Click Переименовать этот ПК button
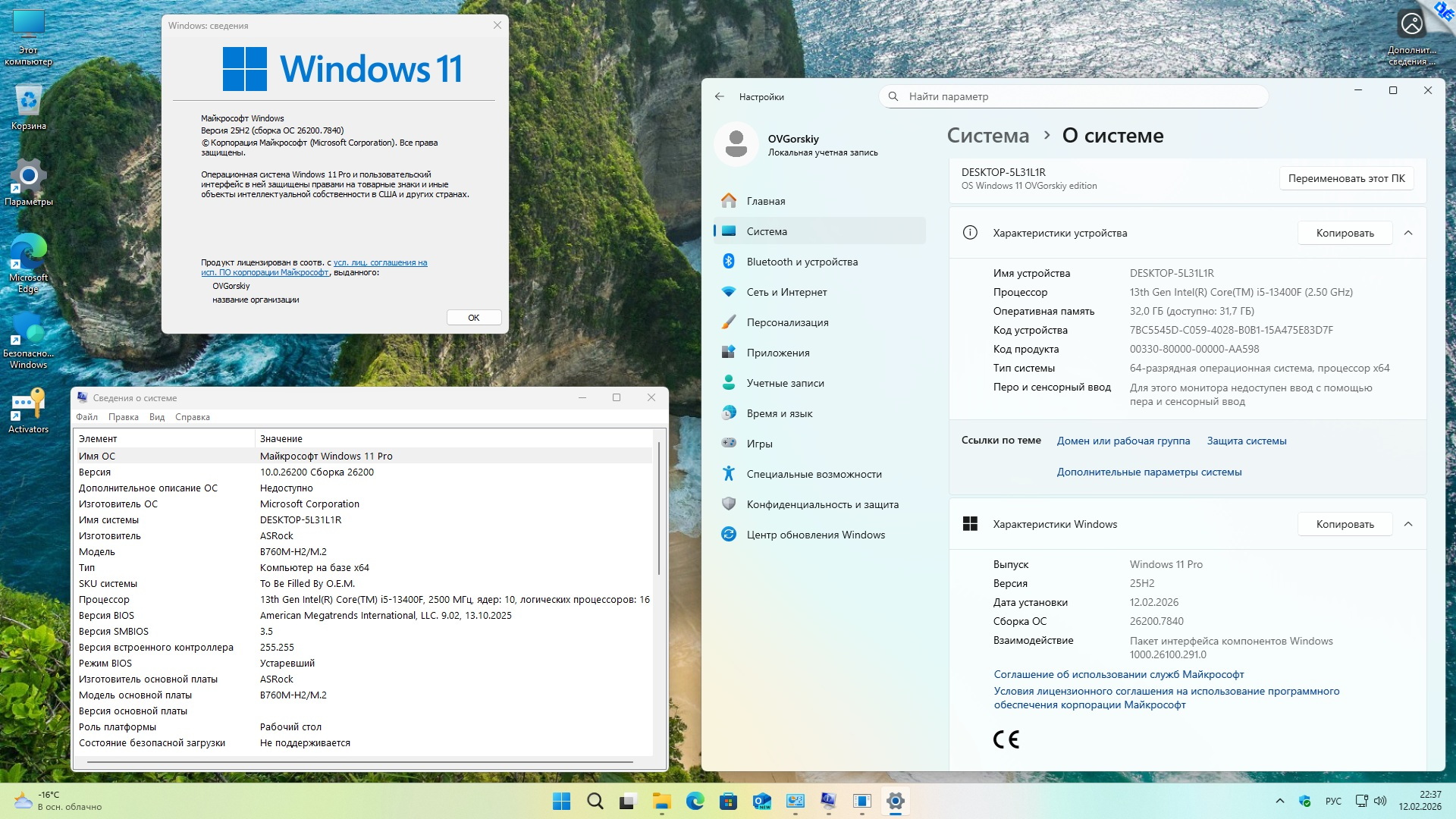 point(1346,178)
